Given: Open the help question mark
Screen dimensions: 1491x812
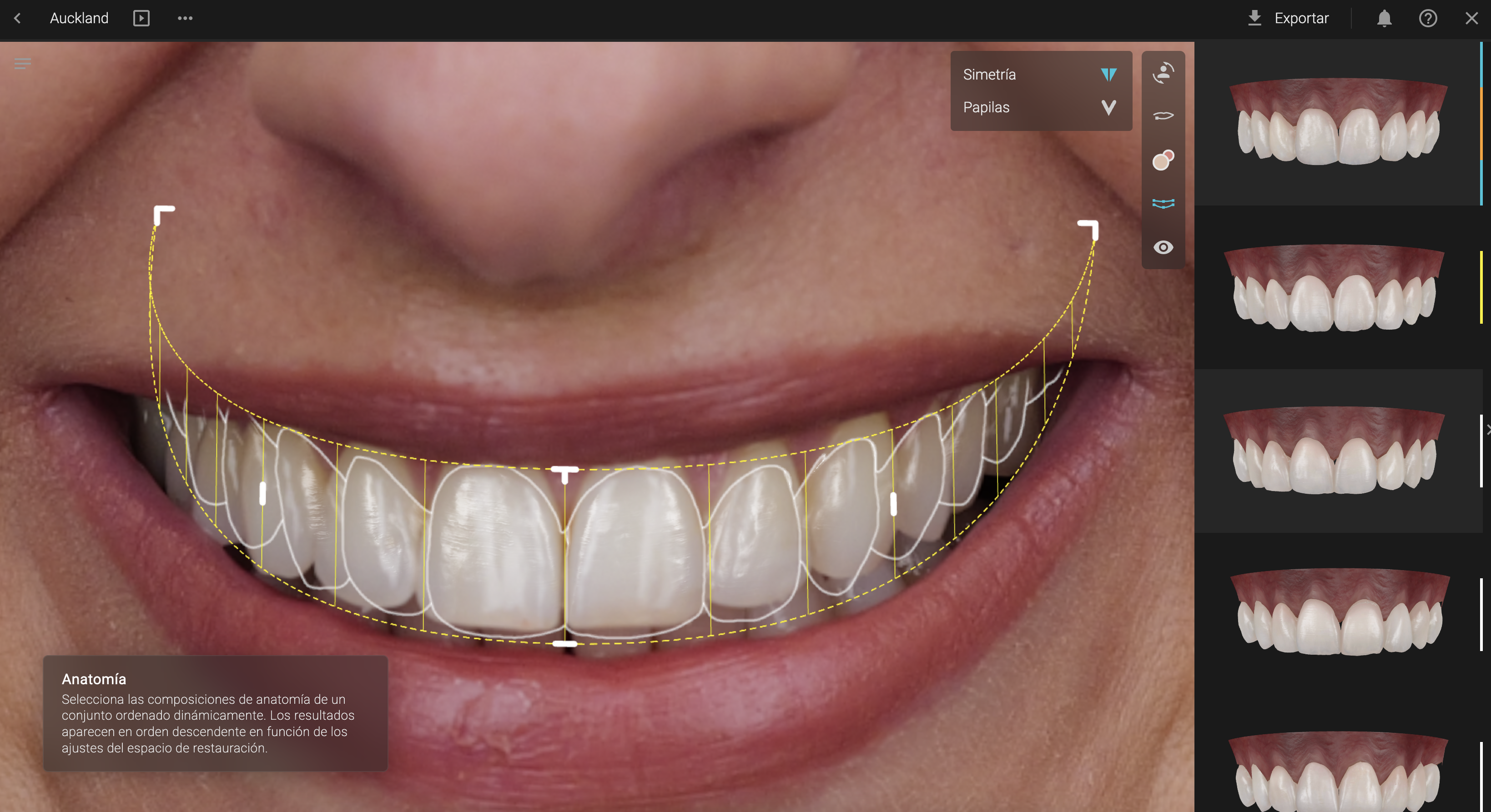Looking at the screenshot, I should click(1427, 19).
